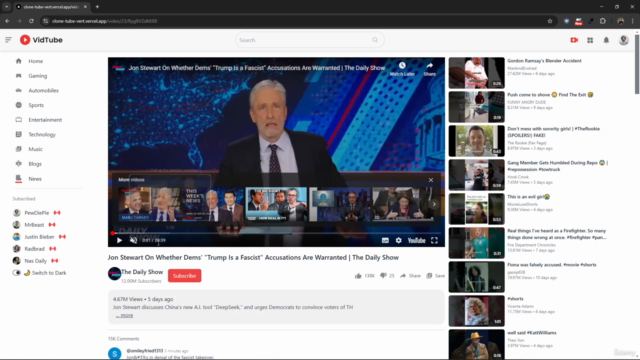Subscribe to The Daily Show

[x=184, y=276]
